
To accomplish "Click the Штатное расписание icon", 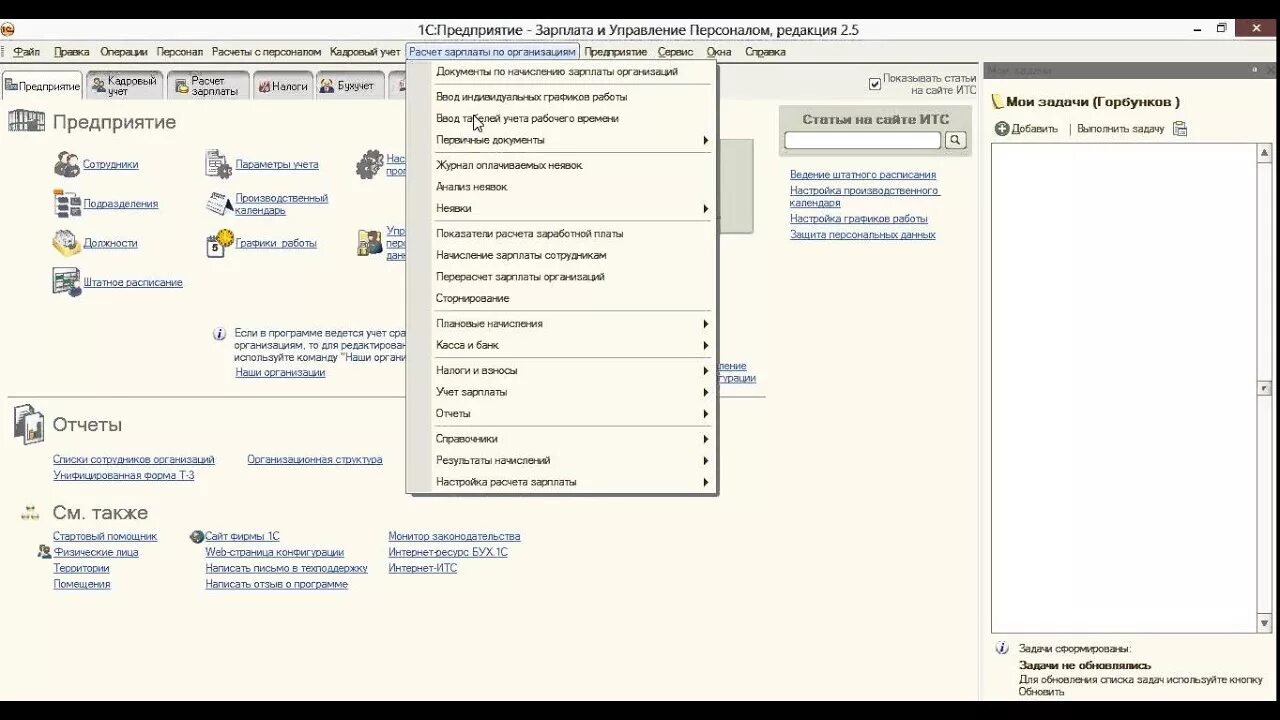I will click(x=66, y=282).
